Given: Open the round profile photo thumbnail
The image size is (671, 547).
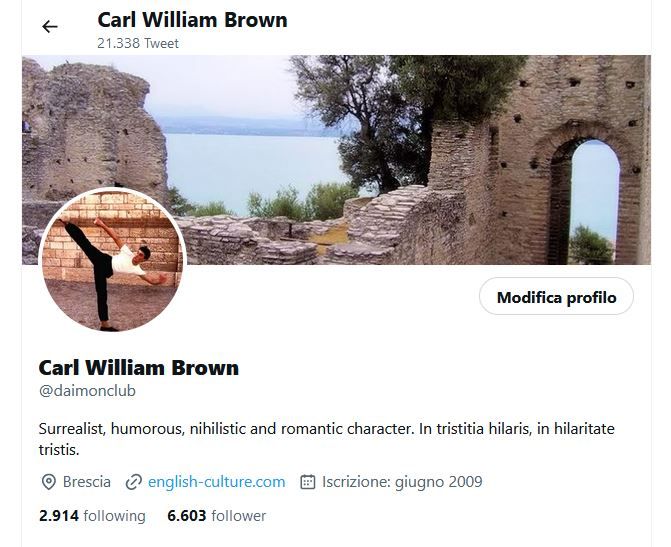Looking at the screenshot, I should click(x=113, y=260).
